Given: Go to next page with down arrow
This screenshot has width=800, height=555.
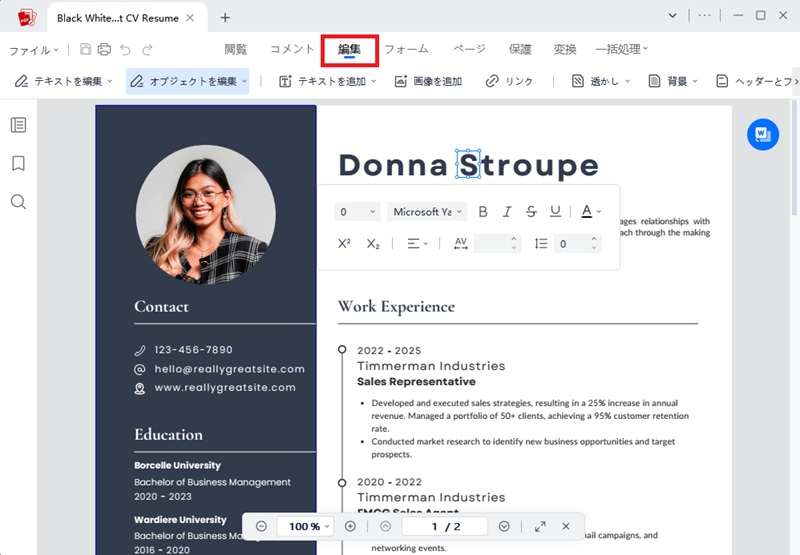Looking at the screenshot, I should pyautogui.click(x=504, y=526).
